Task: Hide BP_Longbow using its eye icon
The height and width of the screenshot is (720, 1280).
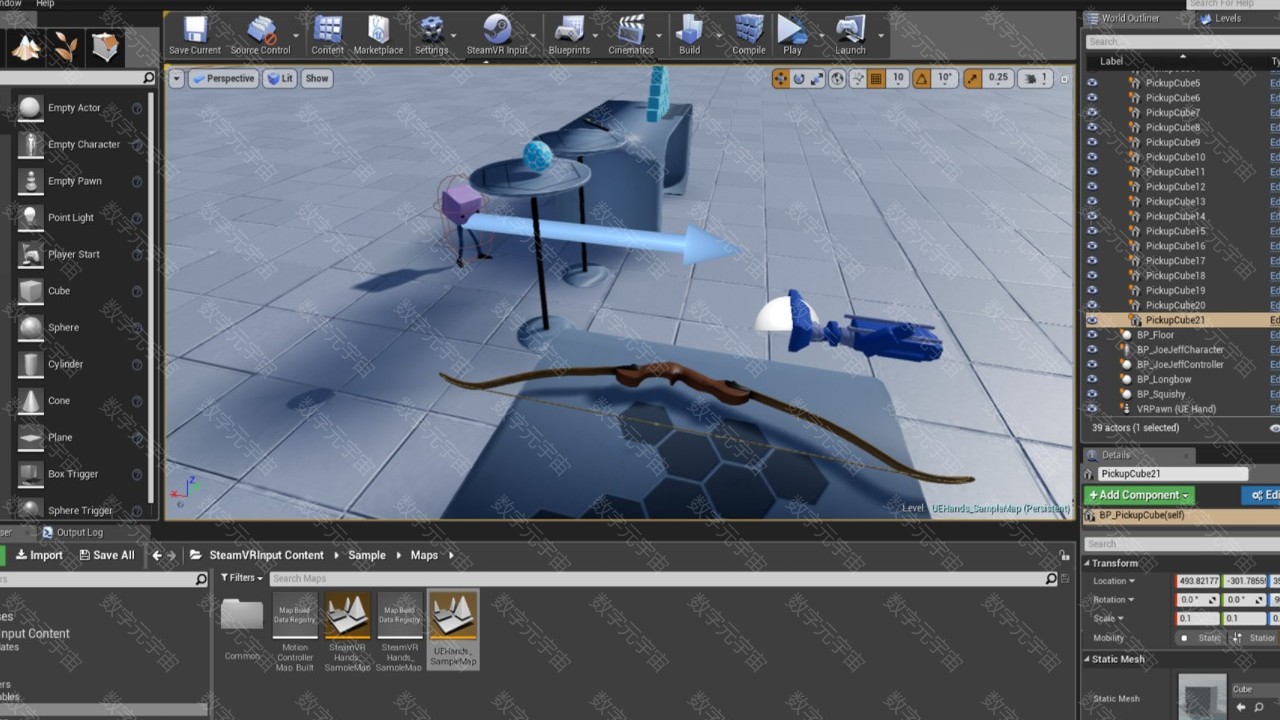Action: click(1092, 379)
